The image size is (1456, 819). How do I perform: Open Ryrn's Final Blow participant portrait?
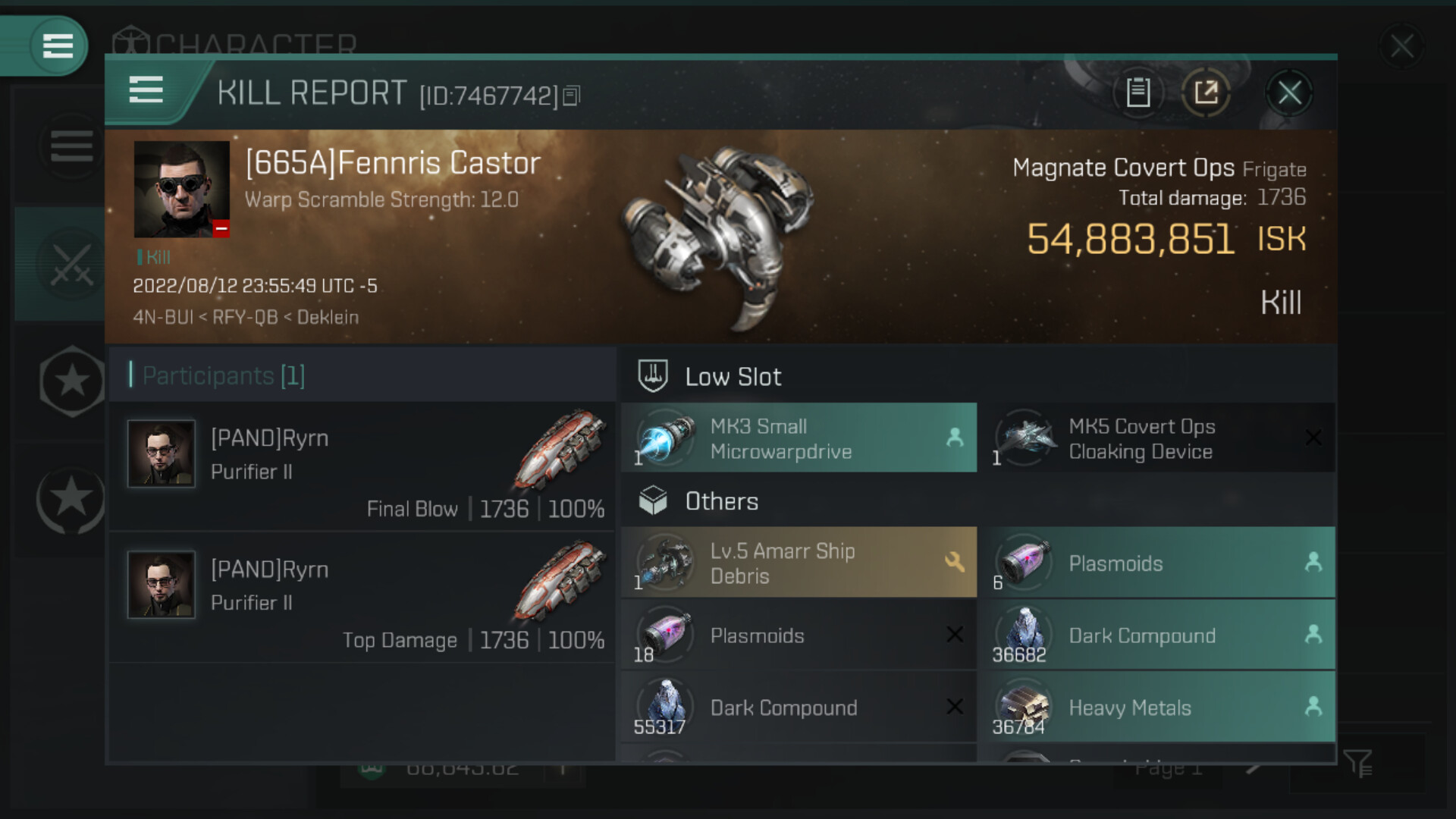point(162,453)
